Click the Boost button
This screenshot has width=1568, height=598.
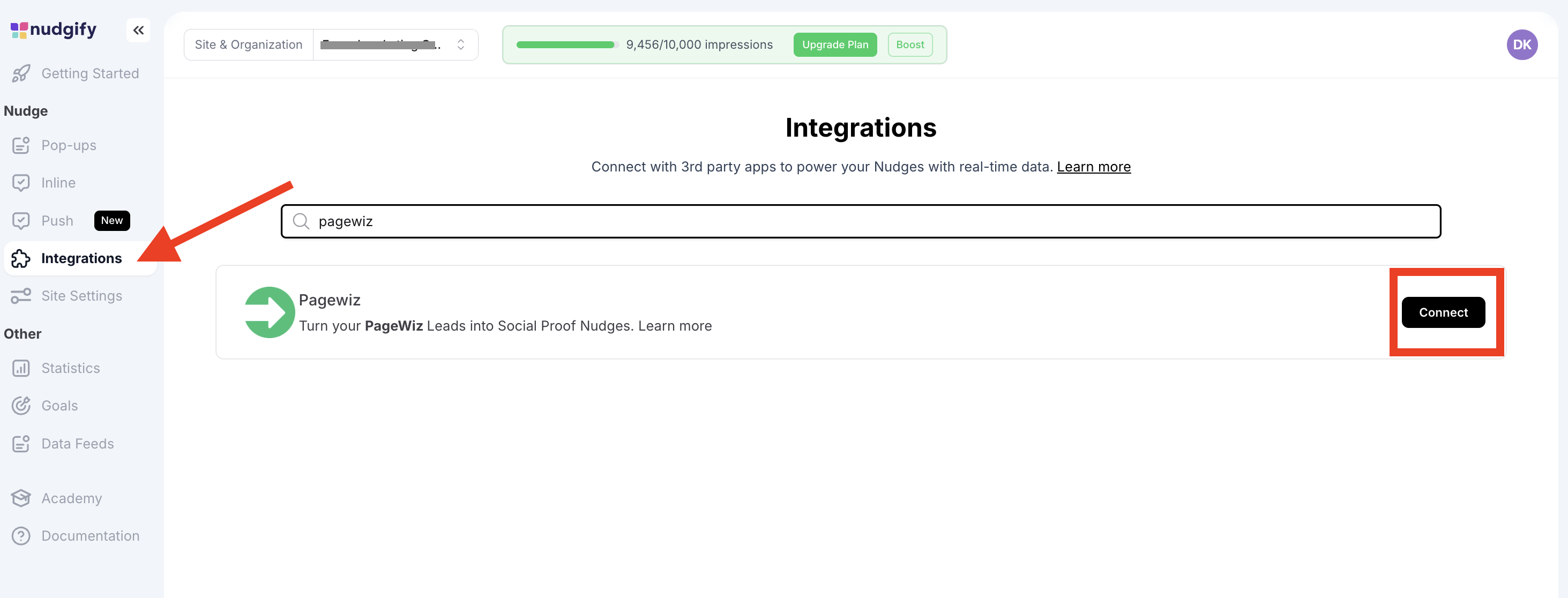pos(909,44)
